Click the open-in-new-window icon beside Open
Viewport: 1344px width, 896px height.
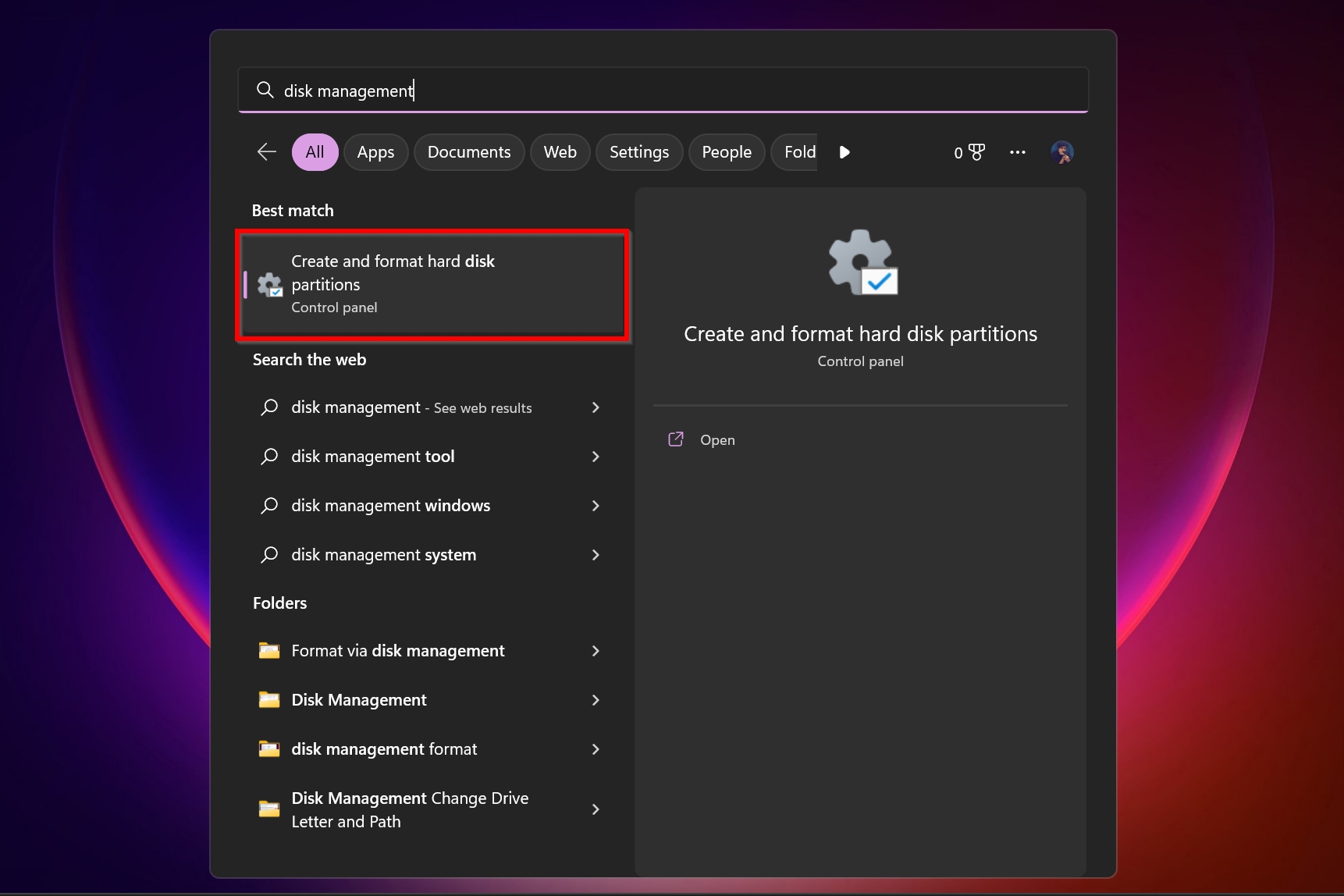pos(676,439)
